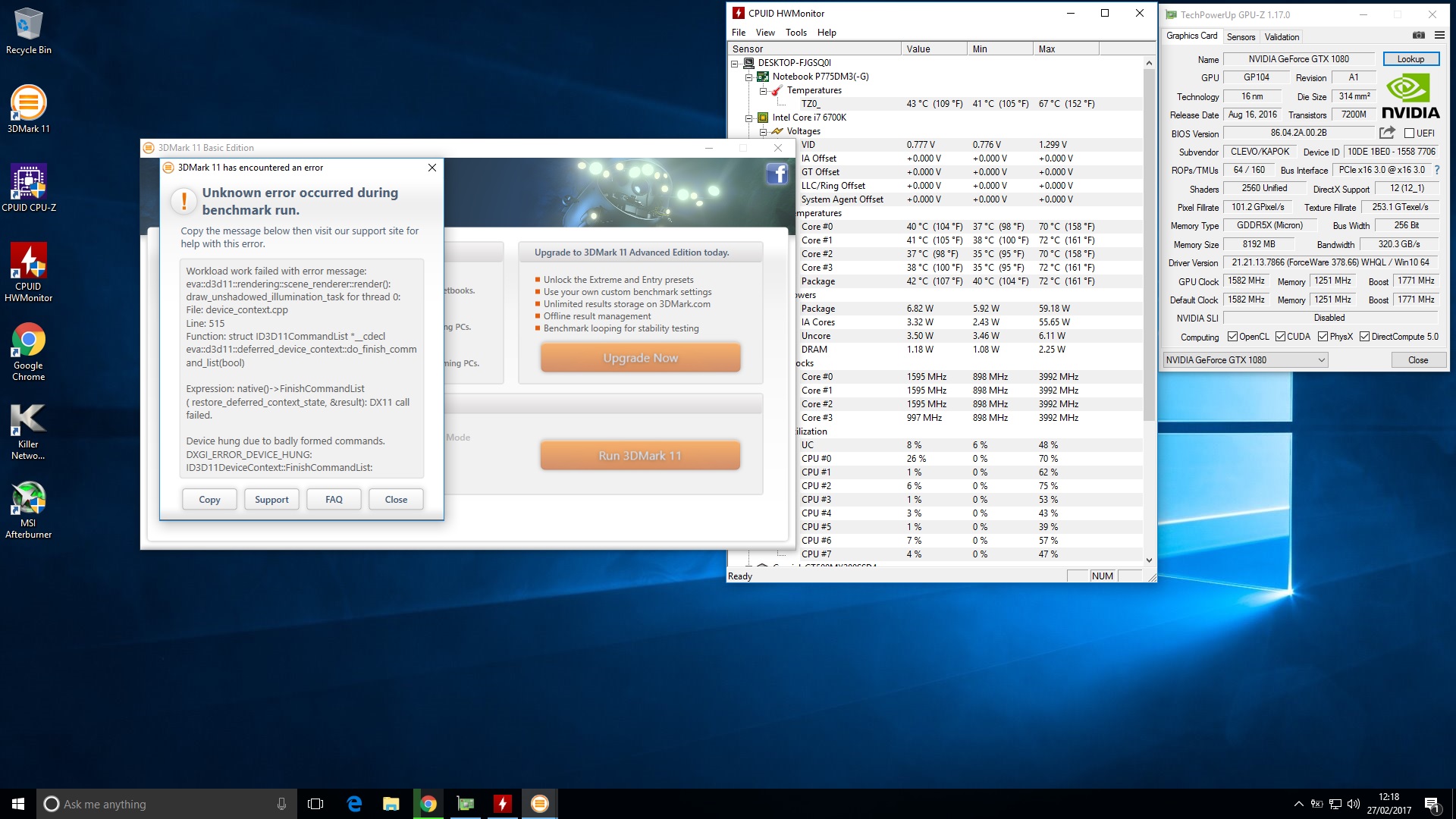Image resolution: width=1456 pixels, height=819 pixels.
Task: Open the Recycle Bin desktop icon
Action: [28, 30]
